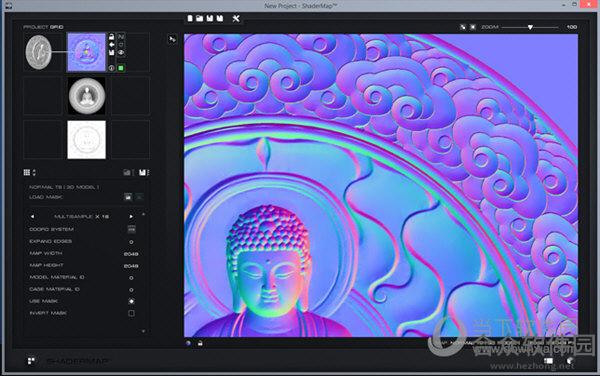Click the middle icon in node option column
600x376 pixels.
point(121,44)
